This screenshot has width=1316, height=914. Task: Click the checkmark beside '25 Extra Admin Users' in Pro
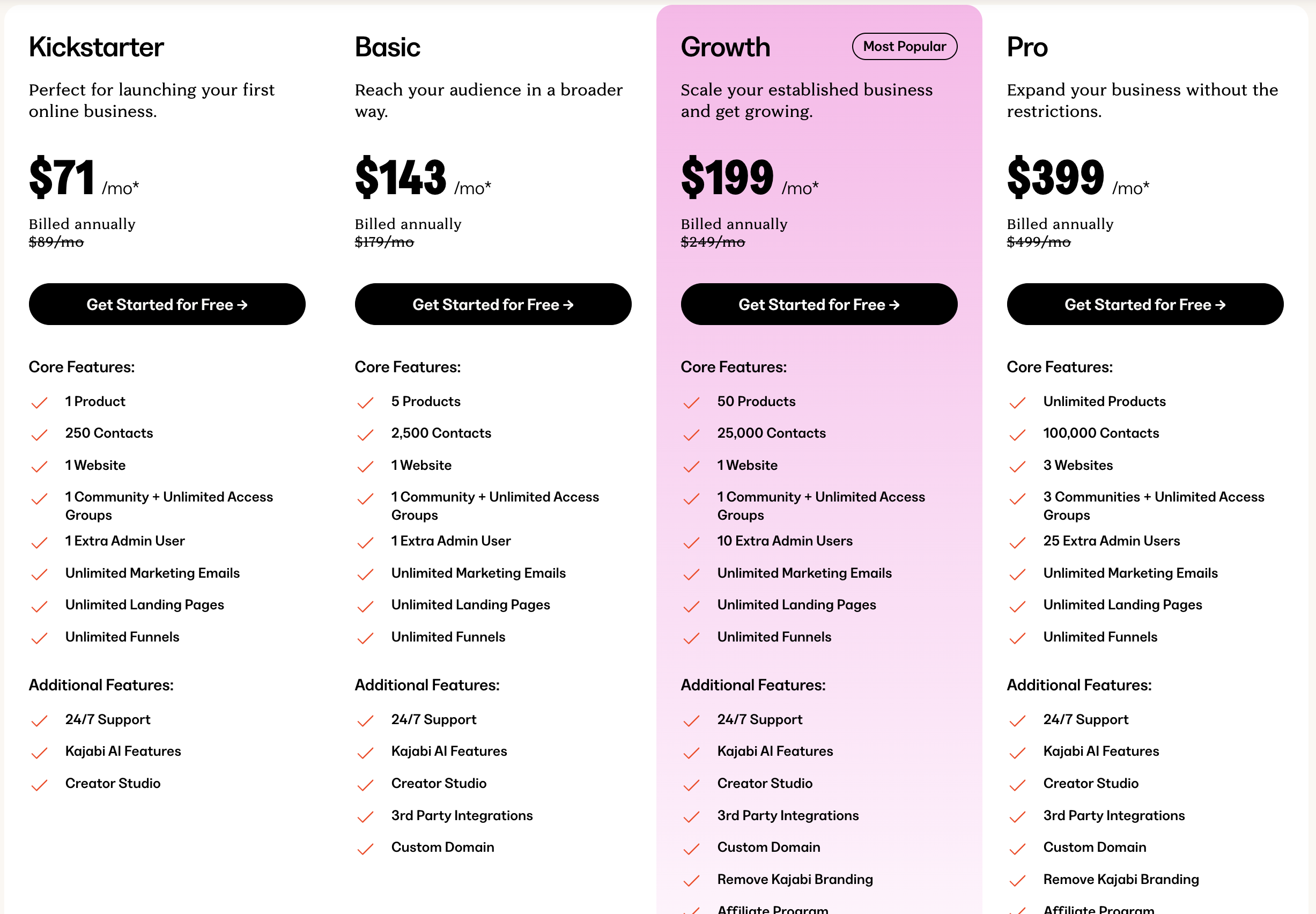pyautogui.click(x=1018, y=542)
